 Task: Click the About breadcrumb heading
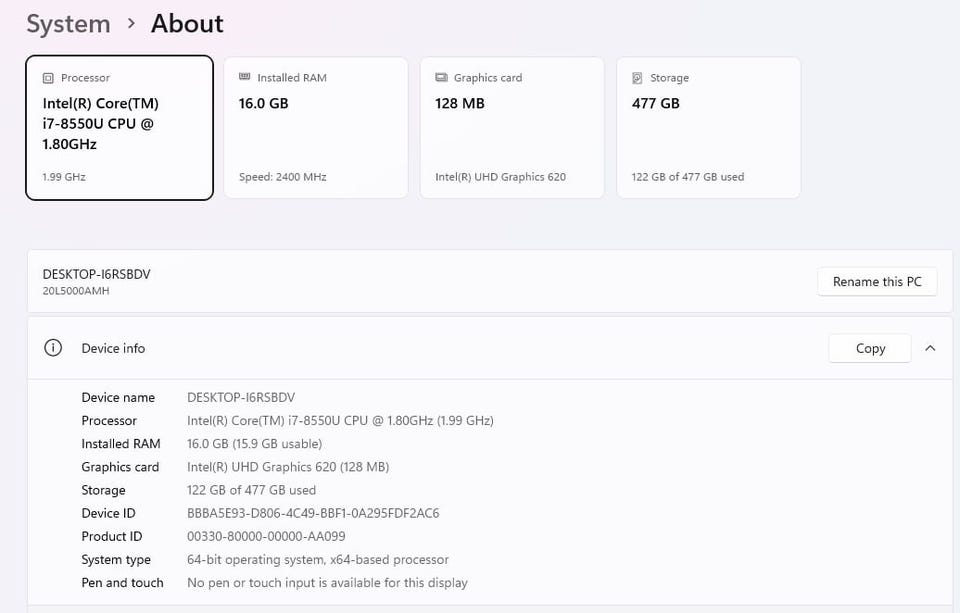[x=187, y=24]
